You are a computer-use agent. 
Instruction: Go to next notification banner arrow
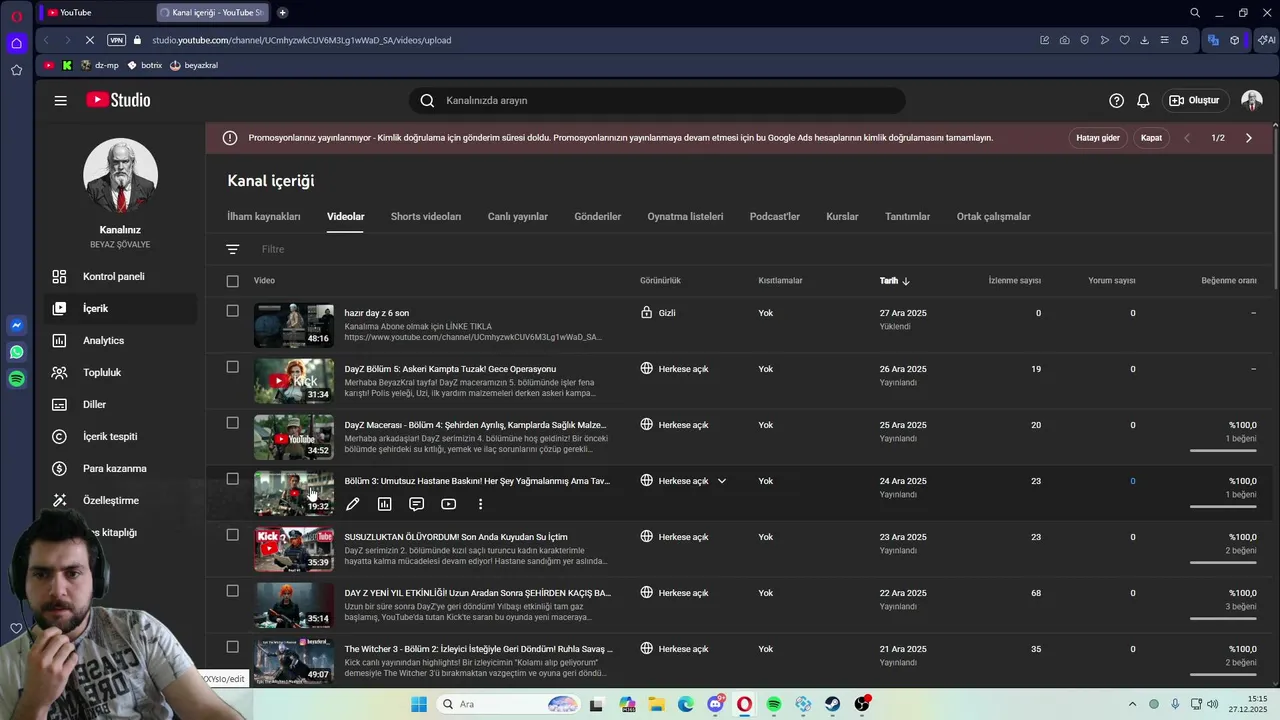tap(1248, 138)
